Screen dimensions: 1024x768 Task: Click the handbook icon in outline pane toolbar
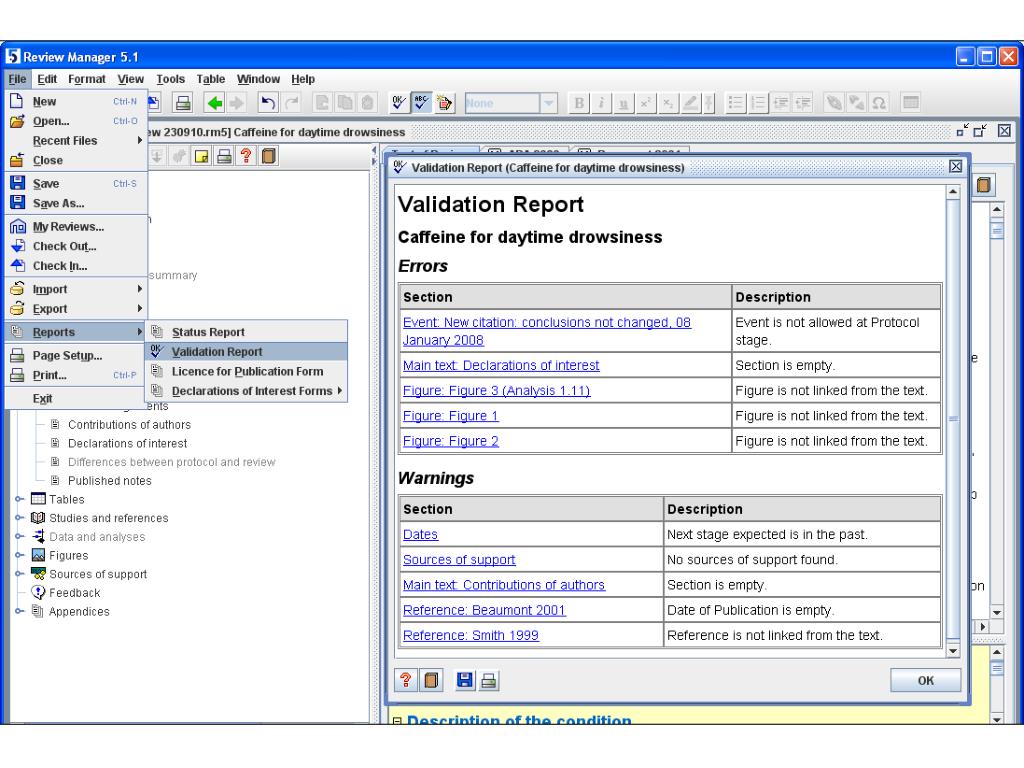point(268,156)
